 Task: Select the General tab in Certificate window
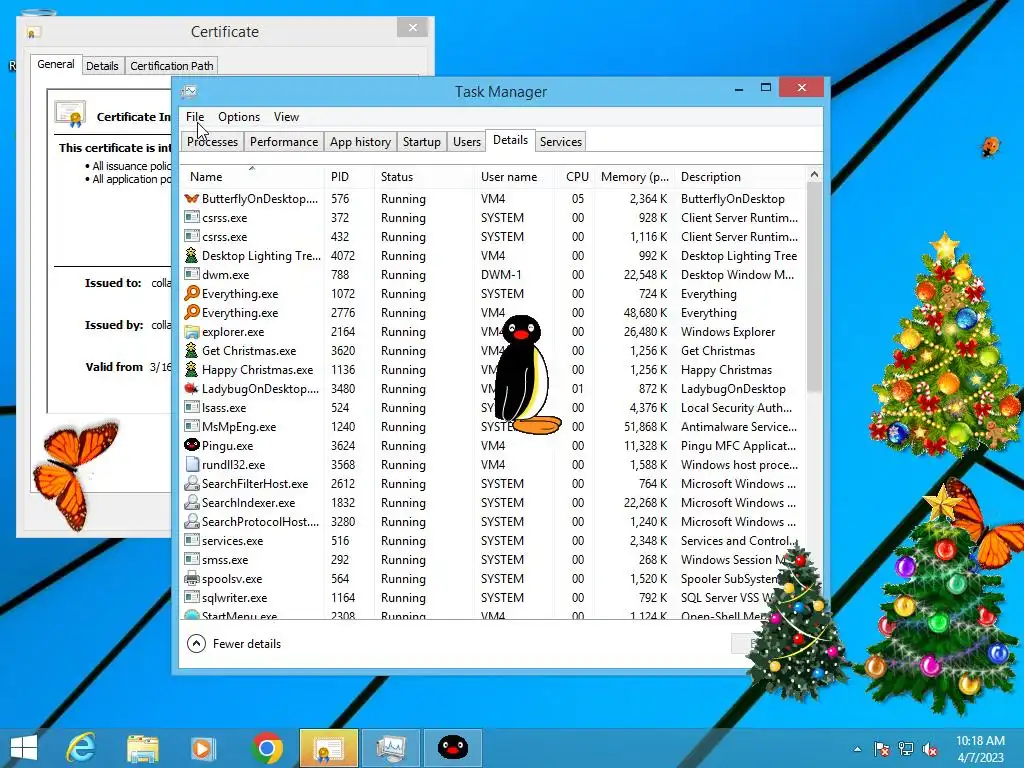(56, 64)
